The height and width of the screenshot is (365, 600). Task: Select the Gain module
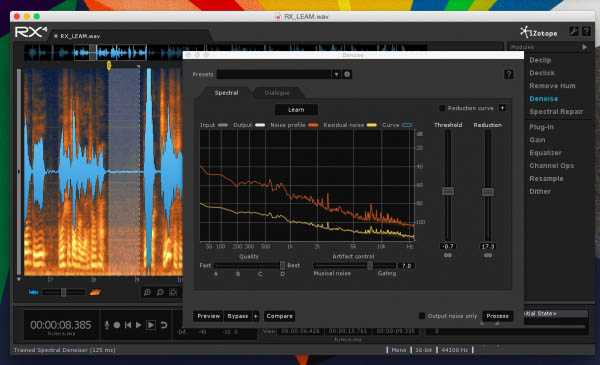pyautogui.click(x=537, y=140)
